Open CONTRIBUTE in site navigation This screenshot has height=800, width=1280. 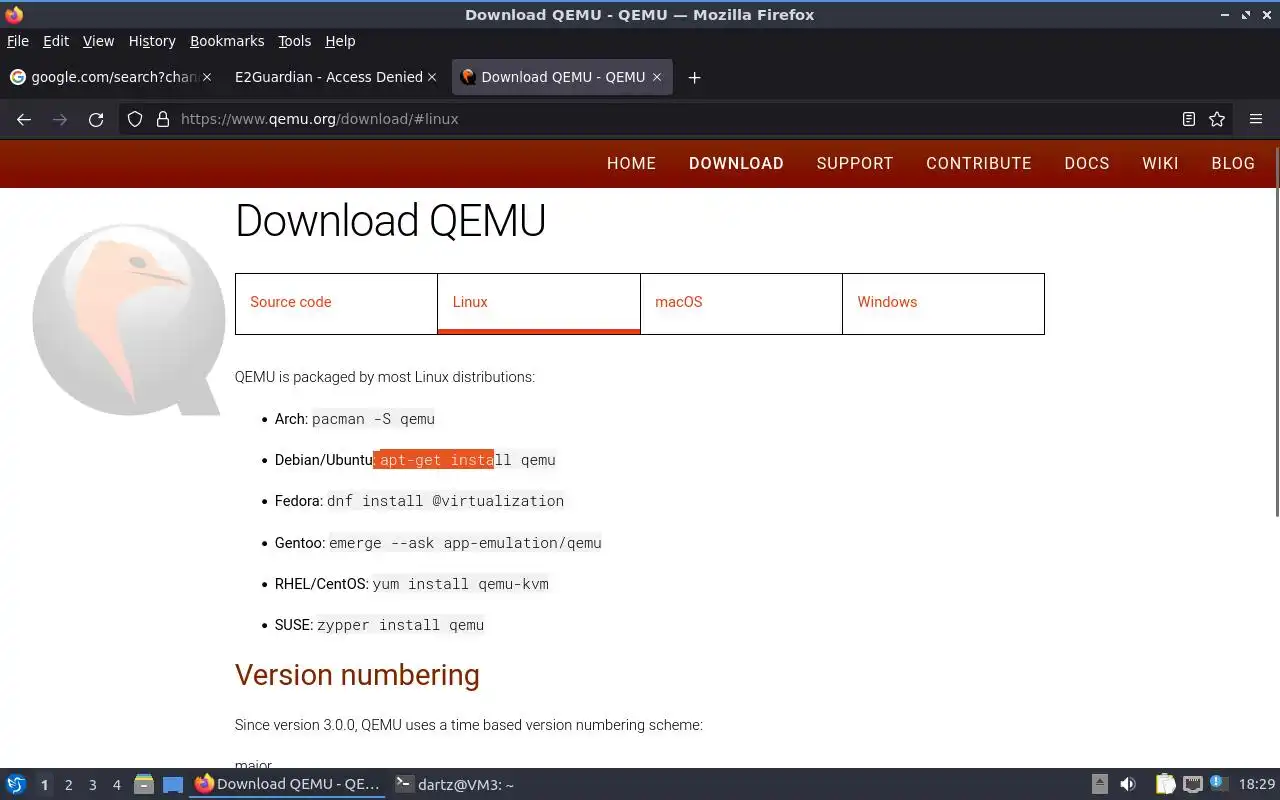[979, 164]
